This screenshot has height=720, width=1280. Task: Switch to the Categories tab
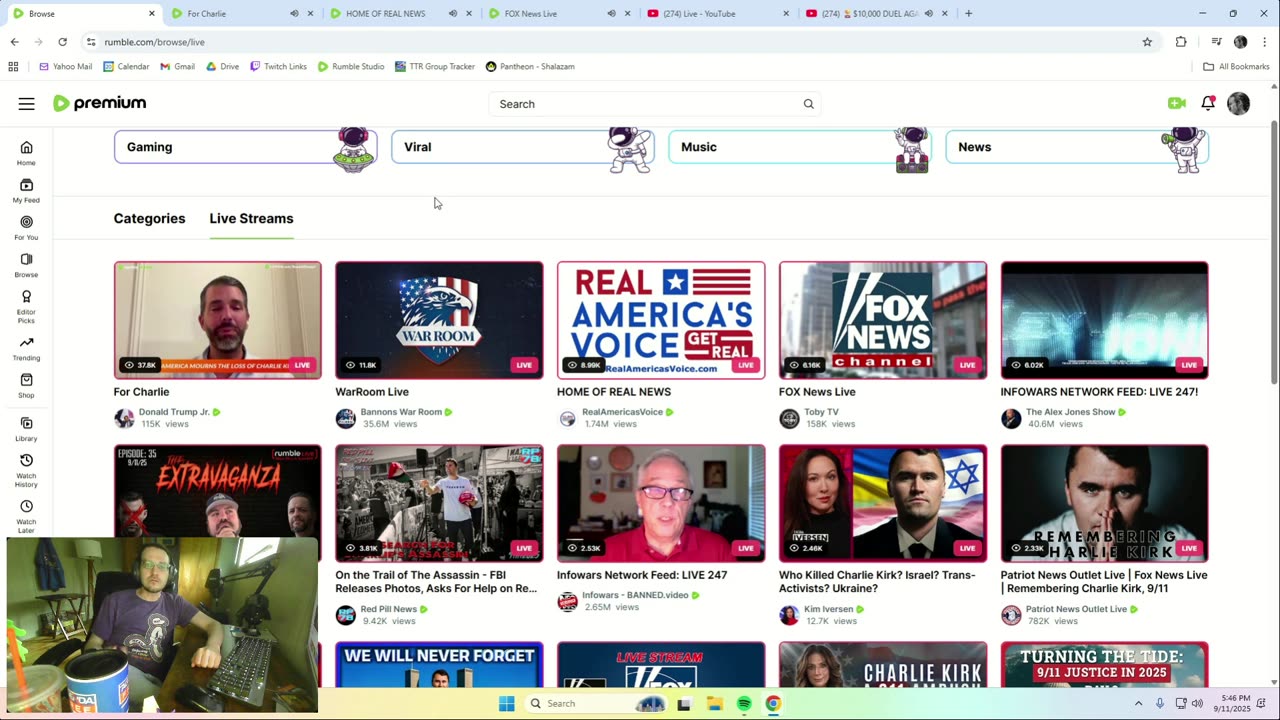coord(149,218)
